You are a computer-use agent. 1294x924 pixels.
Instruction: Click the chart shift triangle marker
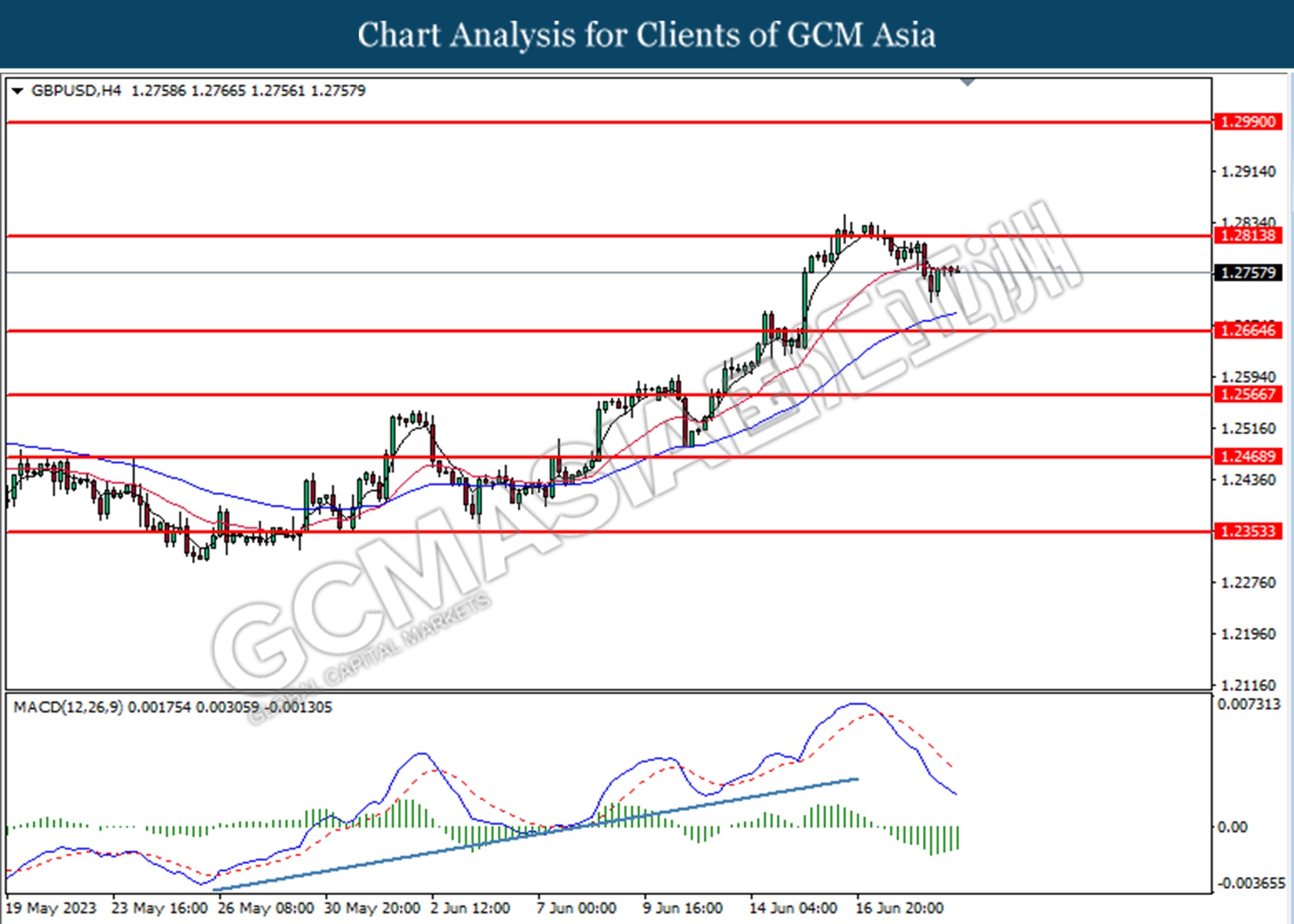(x=968, y=82)
